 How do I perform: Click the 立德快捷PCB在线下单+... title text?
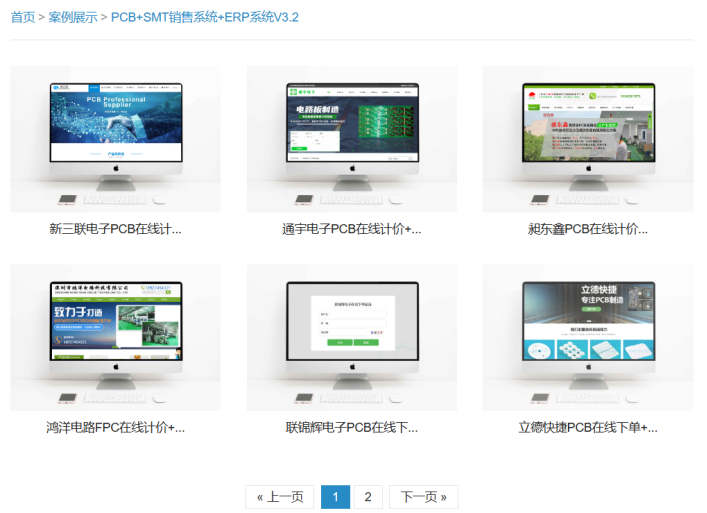tap(588, 428)
